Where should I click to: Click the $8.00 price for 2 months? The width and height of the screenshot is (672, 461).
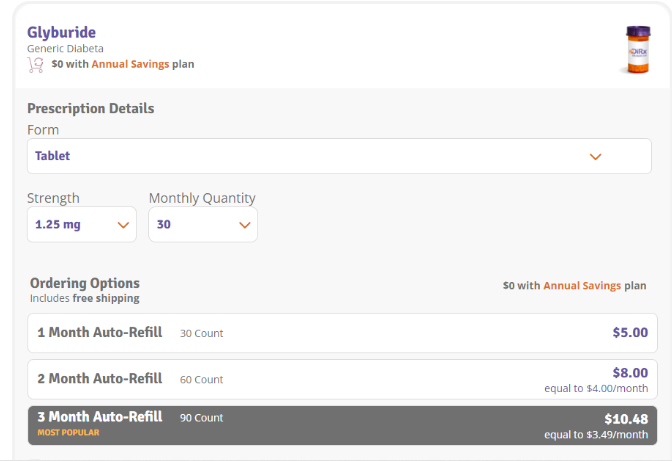coord(629,372)
